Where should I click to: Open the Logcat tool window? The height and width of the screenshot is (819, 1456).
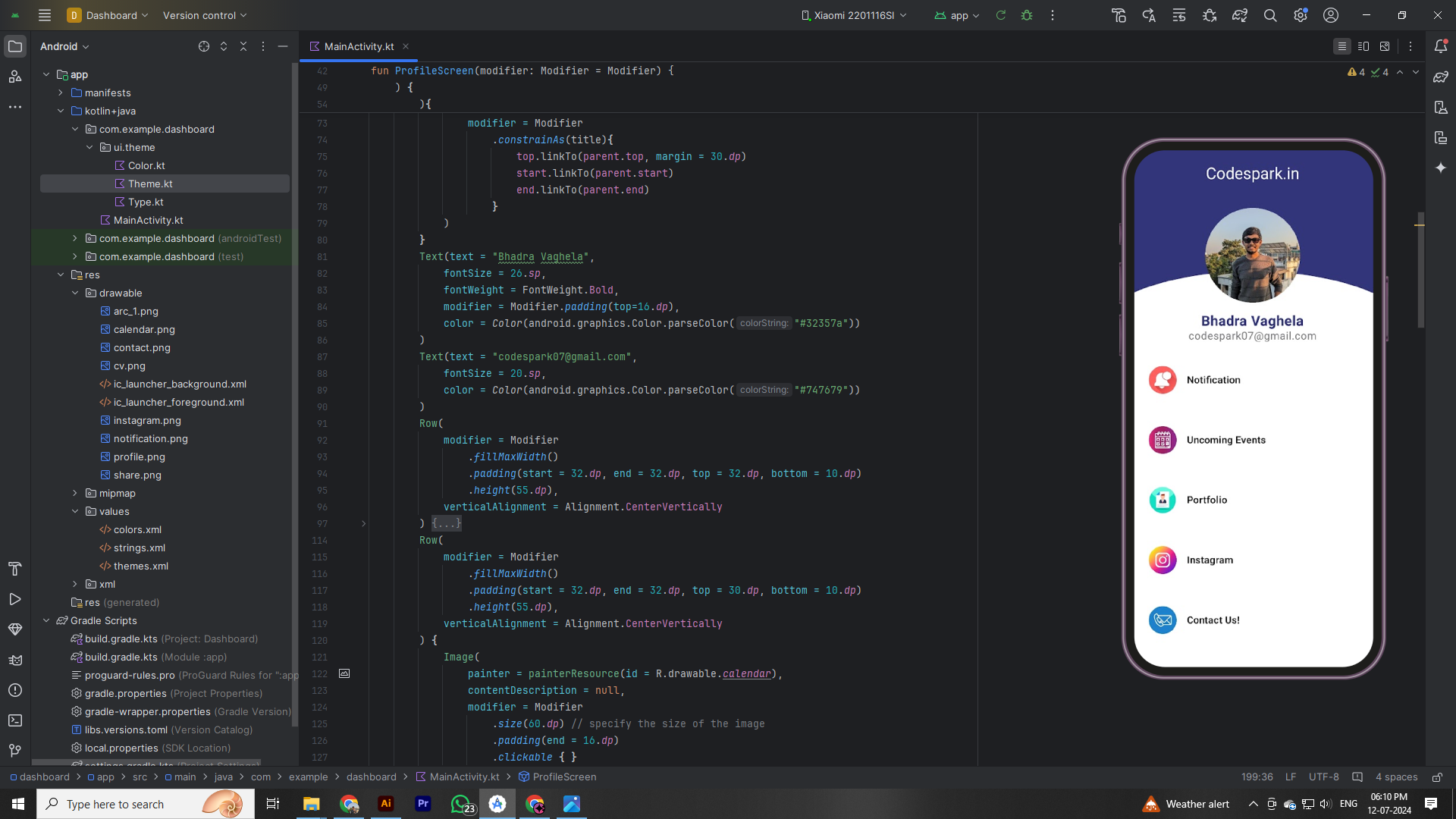(x=14, y=660)
